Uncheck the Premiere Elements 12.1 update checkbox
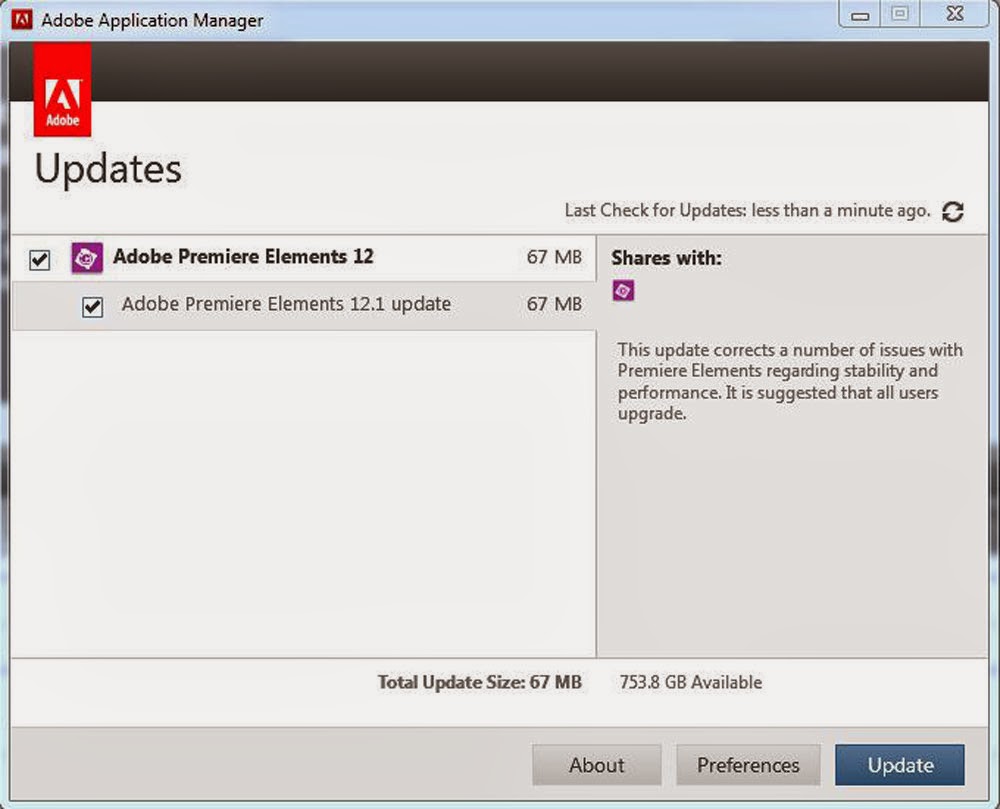This screenshot has height=809, width=1000. pos(92,307)
